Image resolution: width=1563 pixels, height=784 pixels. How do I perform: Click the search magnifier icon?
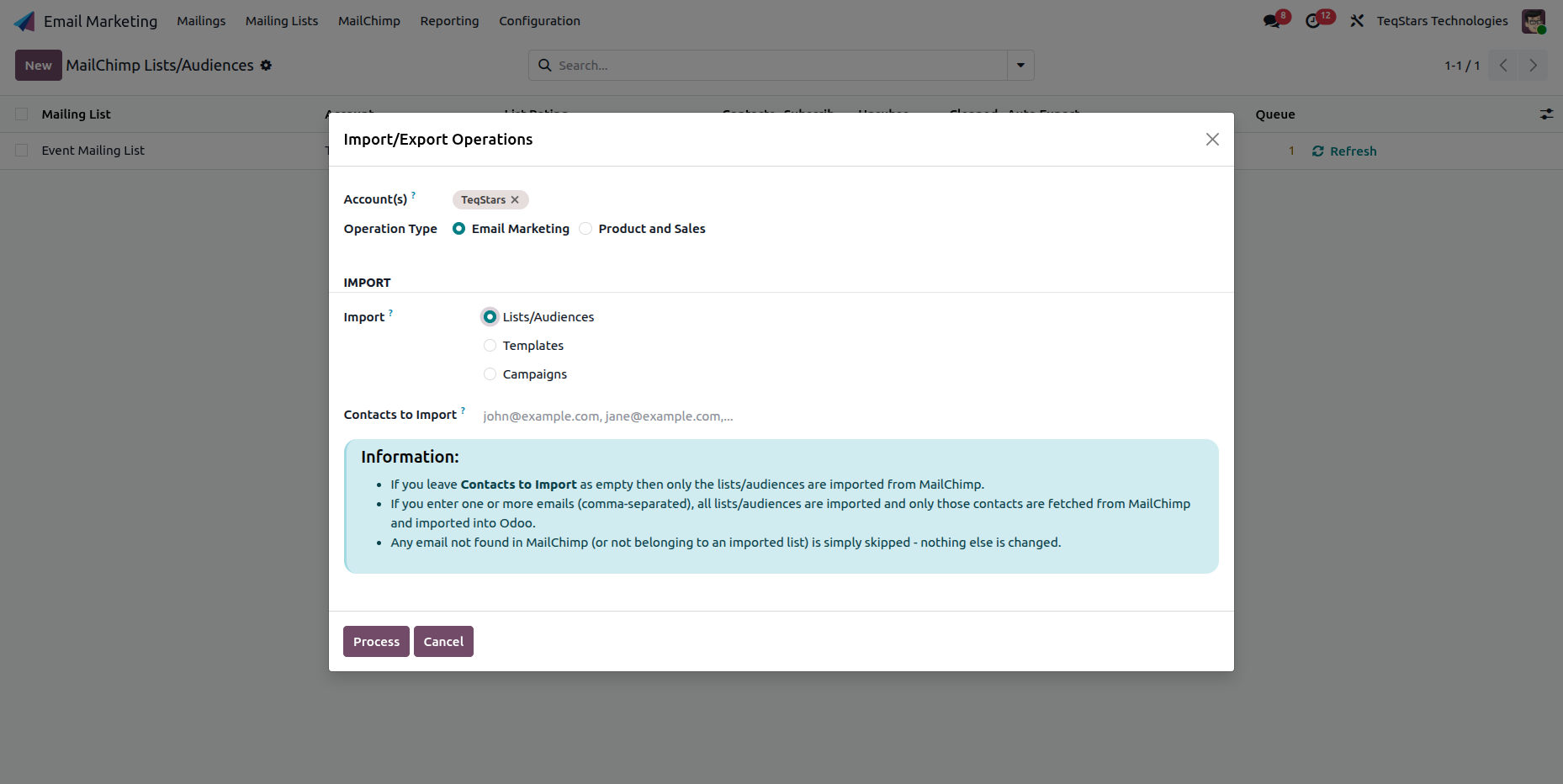click(x=545, y=65)
